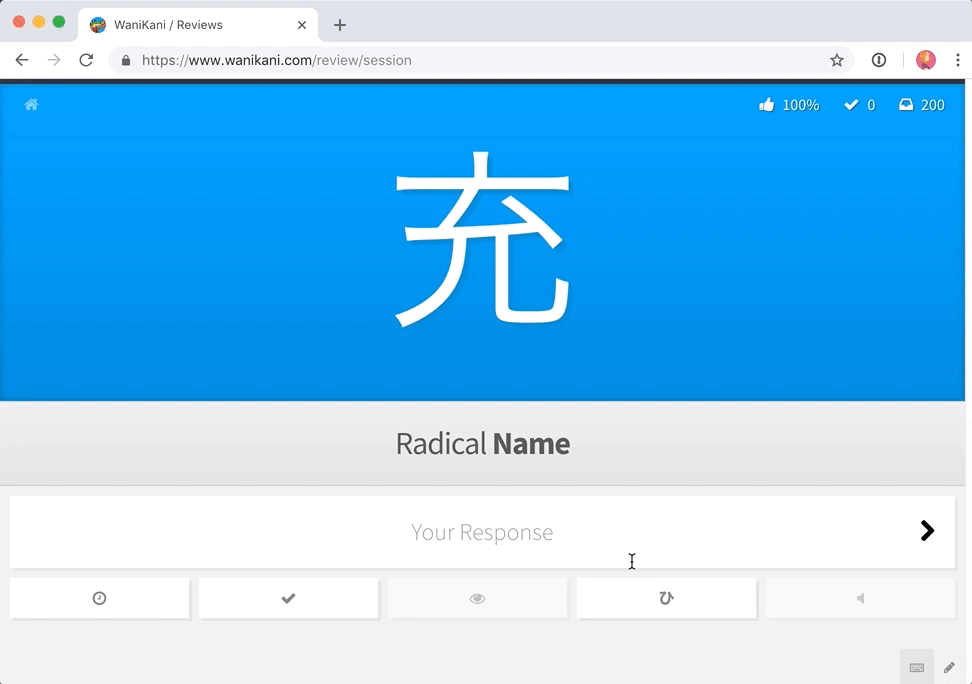This screenshot has width=972, height=684.
Task: Toggle the speaker audio button
Action: pos(860,598)
